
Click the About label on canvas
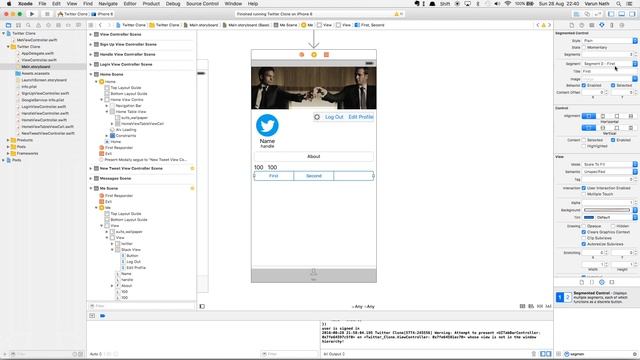313,157
